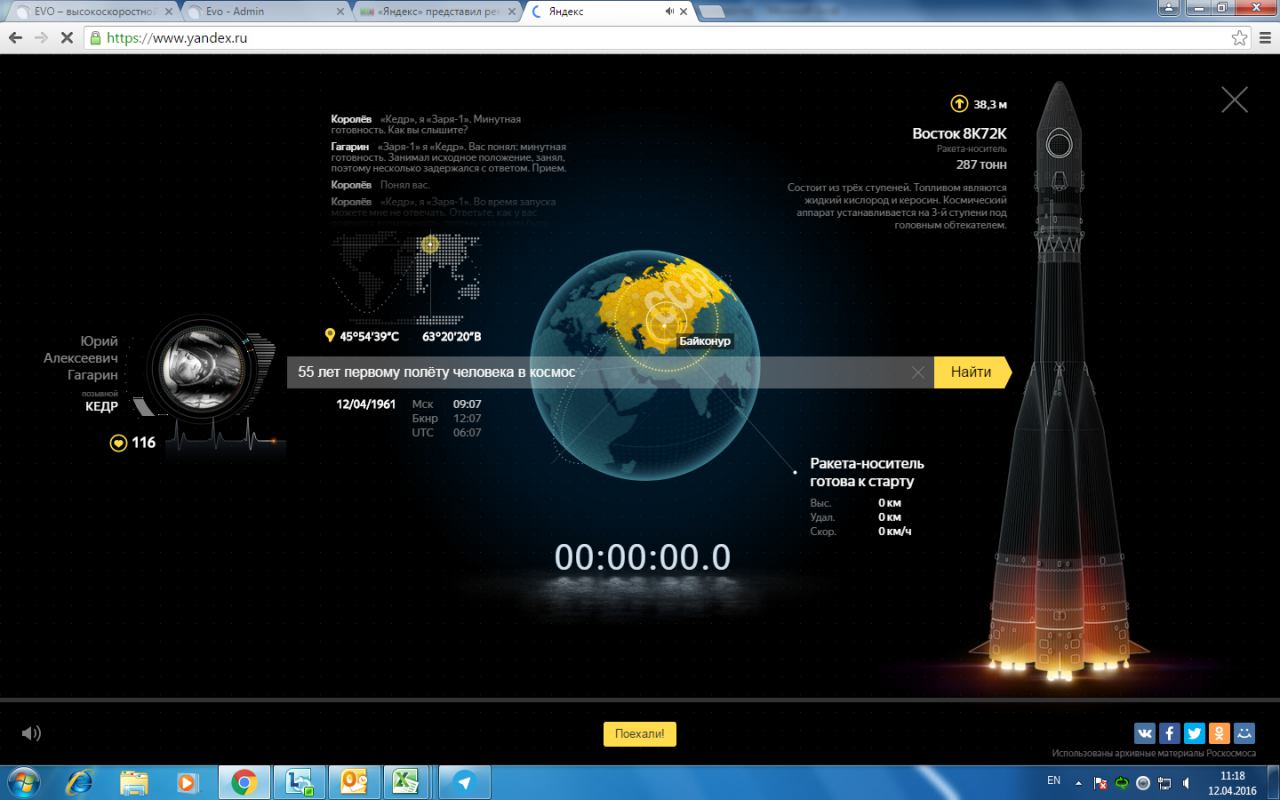
Task: Launch Internet Explorer from the taskbar
Action: pos(80,781)
